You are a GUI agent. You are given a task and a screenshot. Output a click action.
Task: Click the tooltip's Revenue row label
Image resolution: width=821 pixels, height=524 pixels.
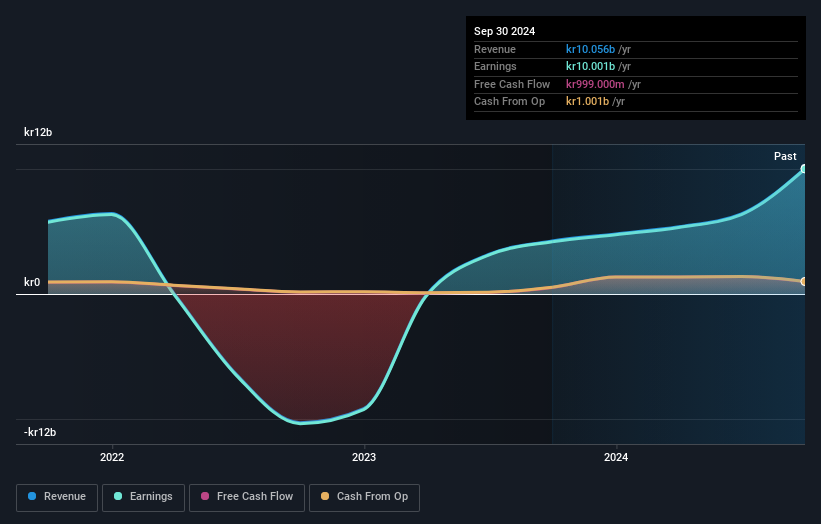(495, 49)
